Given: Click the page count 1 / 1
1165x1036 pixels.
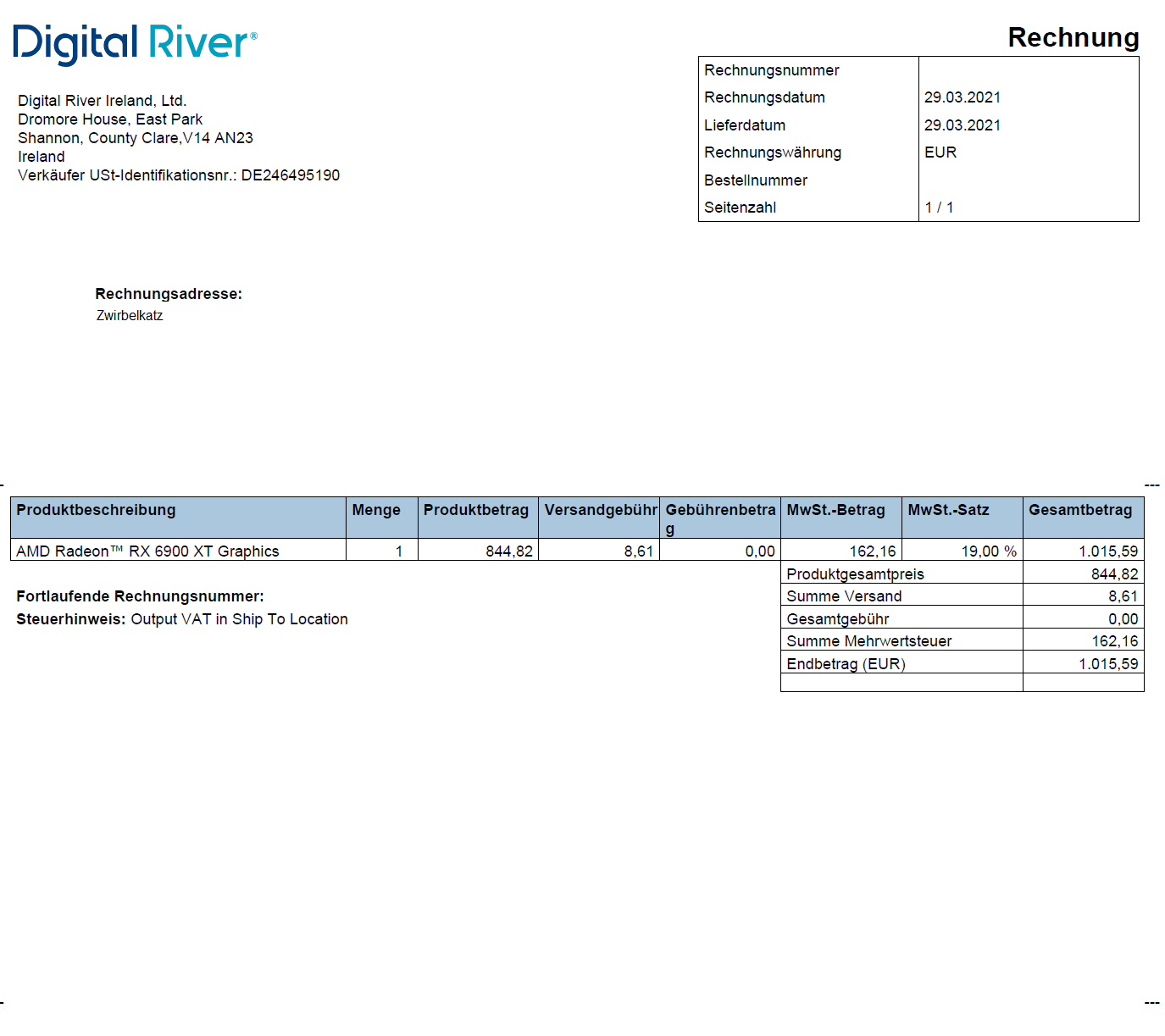Looking at the screenshot, I should pyautogui.click(x=940, y=208).
